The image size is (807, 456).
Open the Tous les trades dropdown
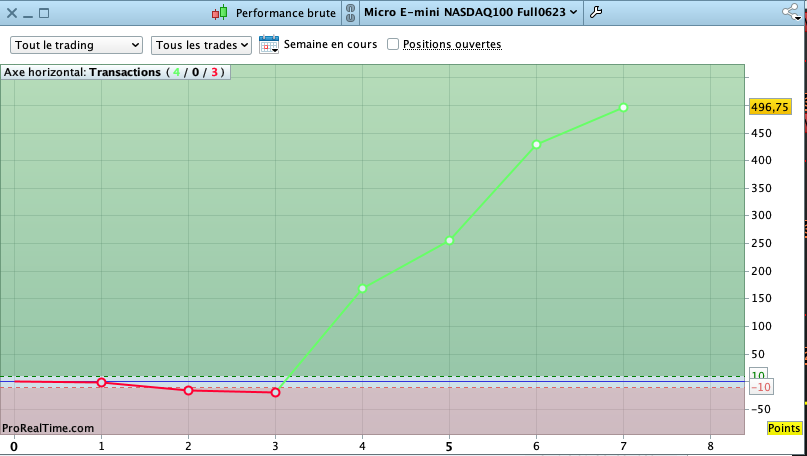pyautogui.click(x=201, y=45)
